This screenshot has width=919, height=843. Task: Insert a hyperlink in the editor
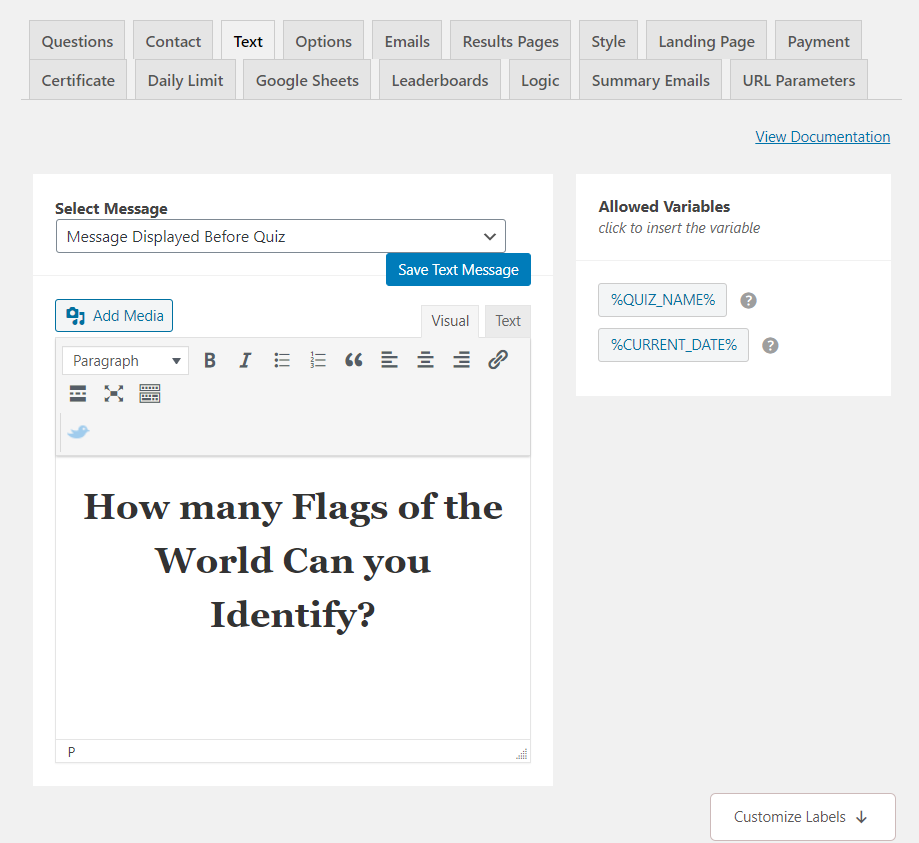click(497, 360)
